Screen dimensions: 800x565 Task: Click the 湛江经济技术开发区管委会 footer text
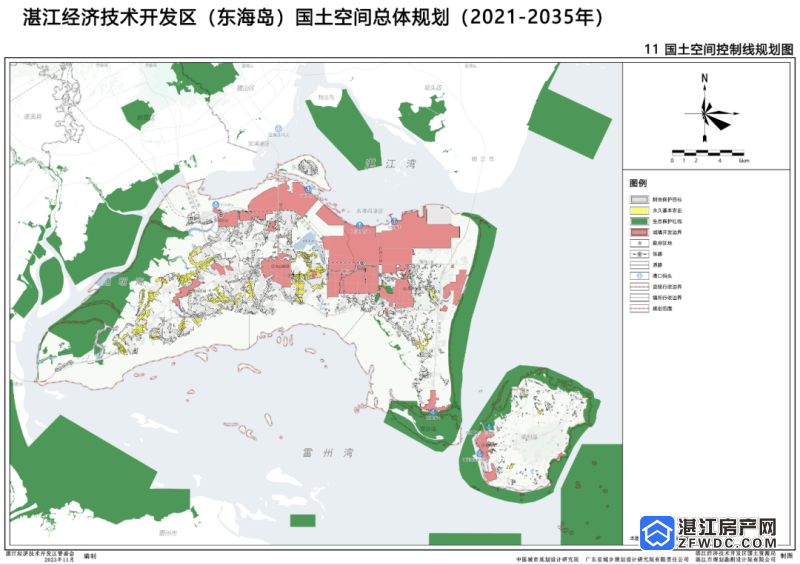pyautogui.click(x=40, y=553)
